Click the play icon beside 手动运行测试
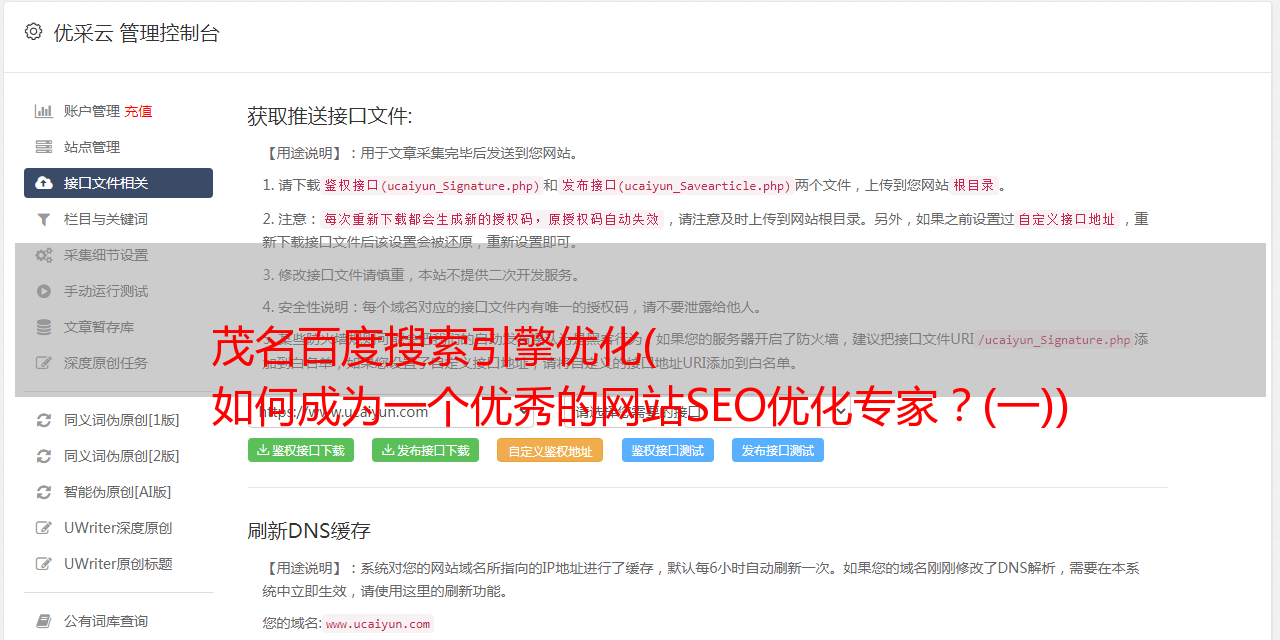Screen dimensions: 1280x640 click(x=44, y=291)
